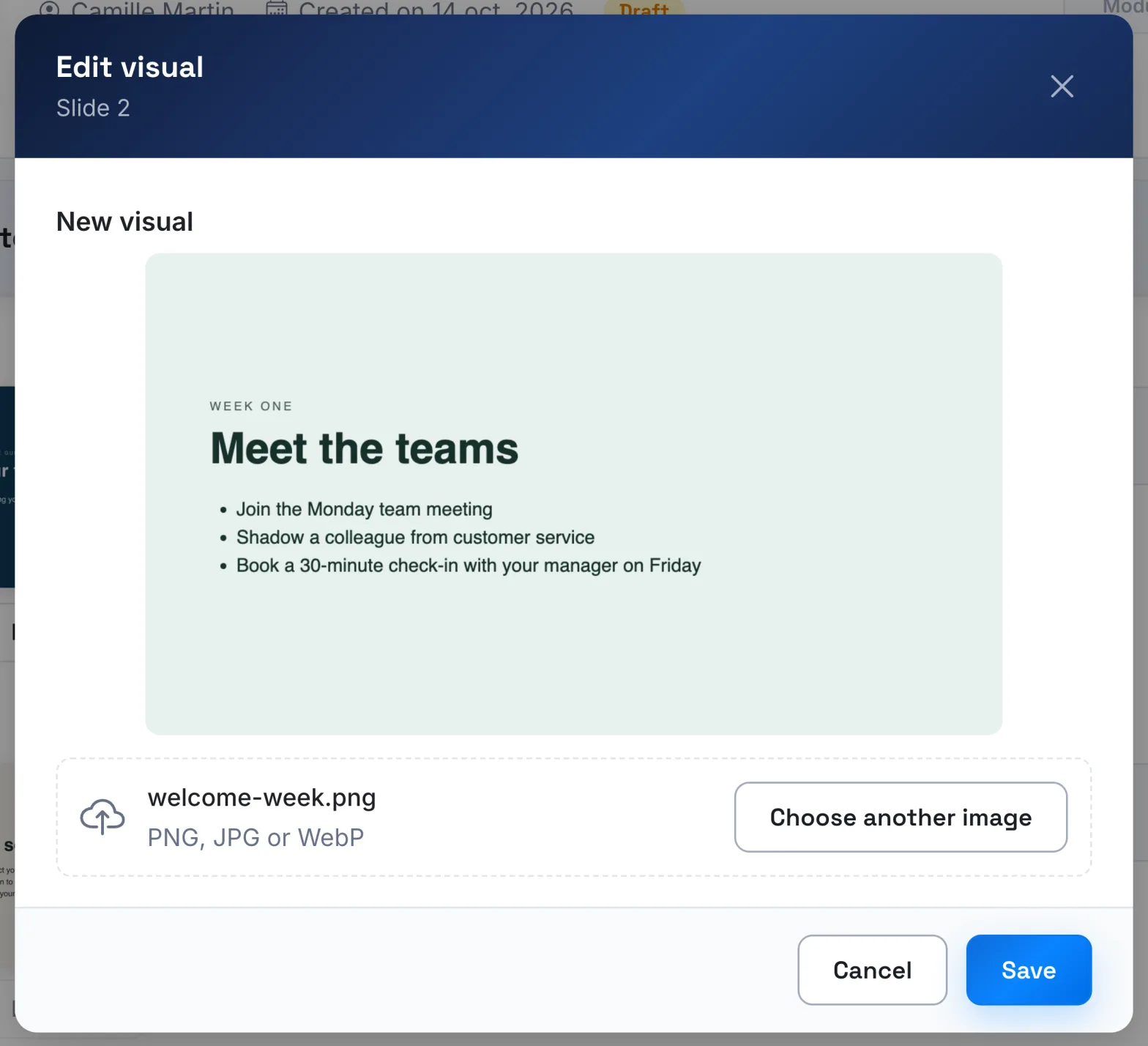Viewport: 1148px width, 1046px height.
Task: Click the Edit visual title
Action: pos(130,67)
